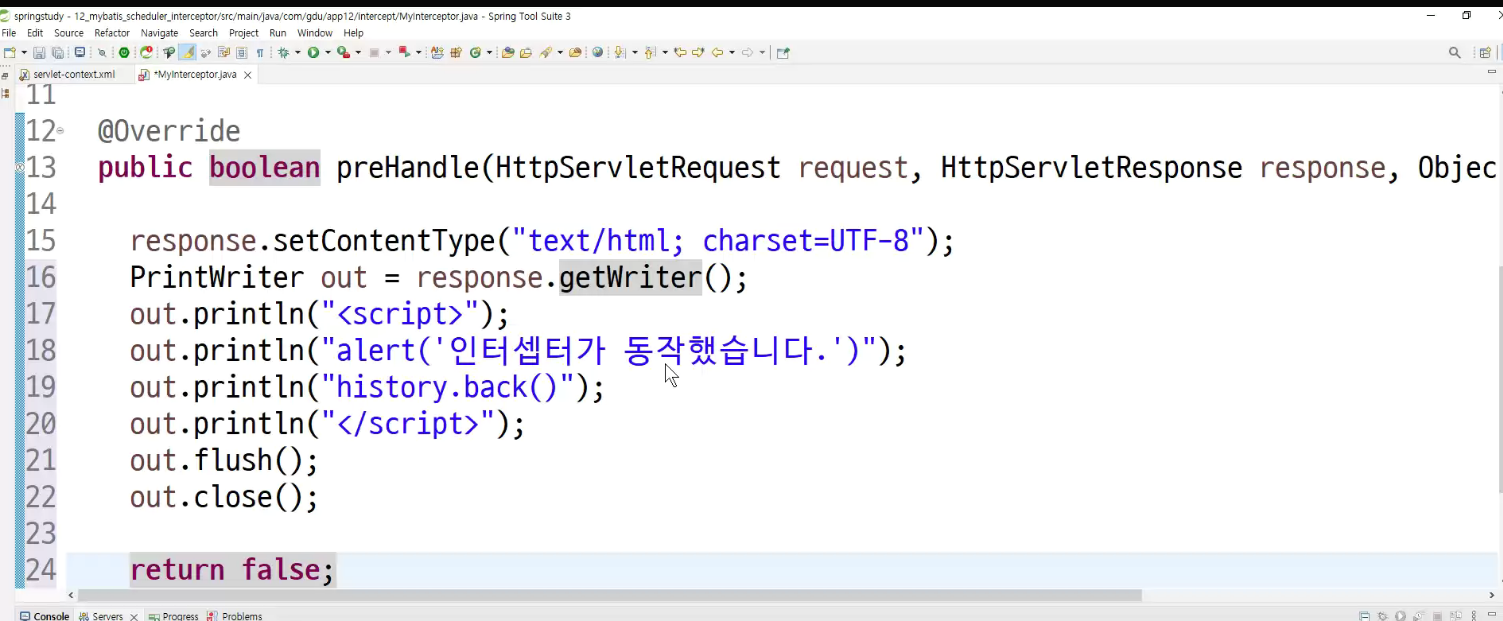Run the application with green play icon
The image size is (1503, 621).
[313, 52]
